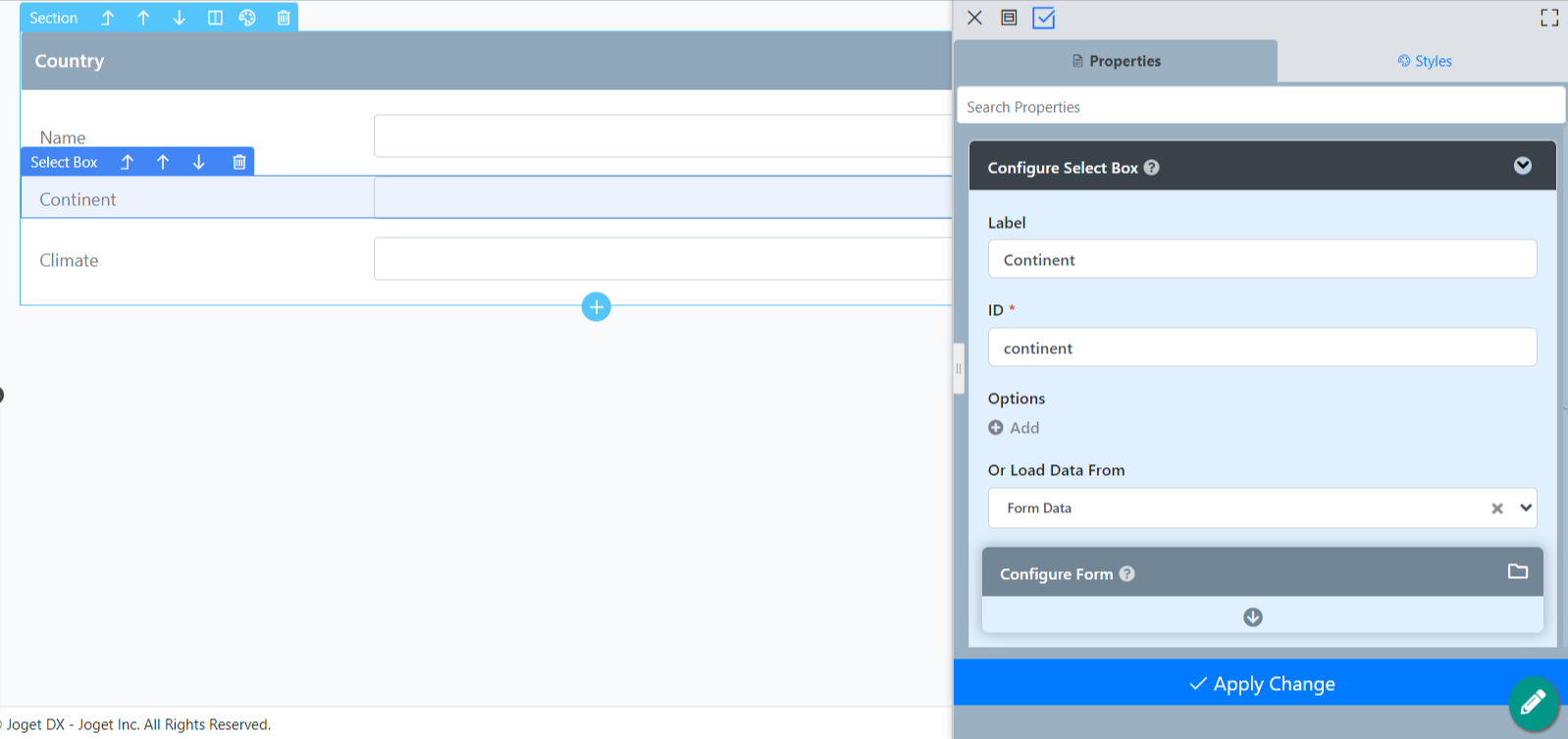1568x739 pixels.
Task: Click the Apply Change button
Action: tap(1261, 683)
